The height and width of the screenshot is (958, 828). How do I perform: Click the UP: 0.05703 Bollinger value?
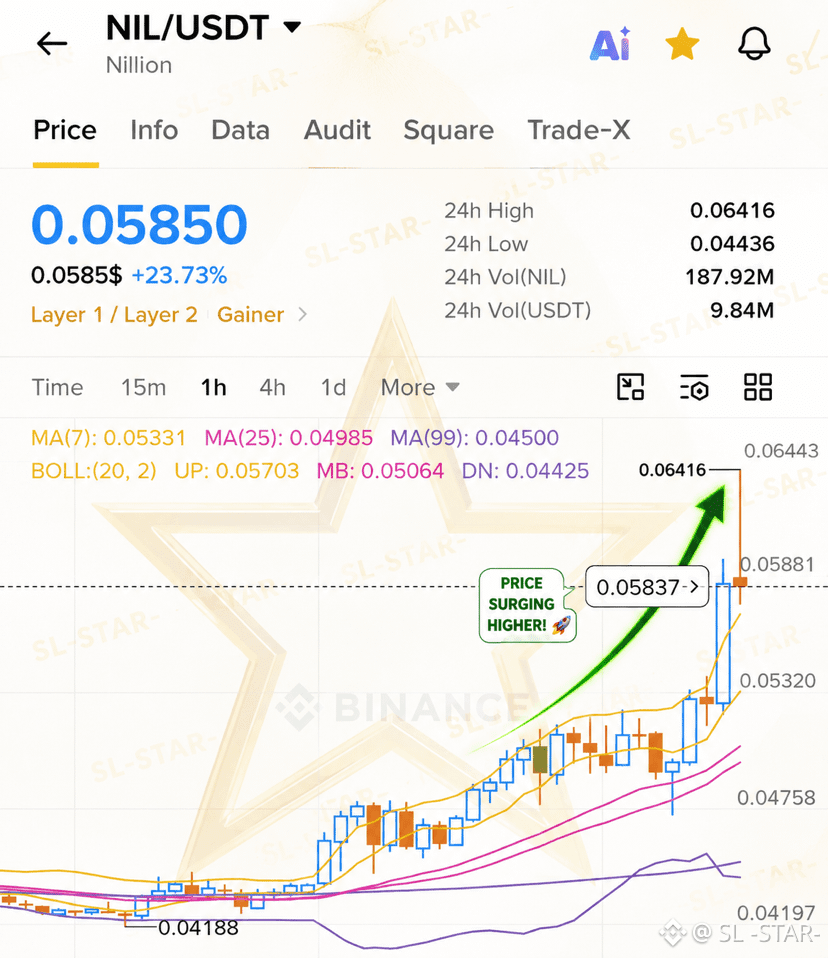(236, 471)
